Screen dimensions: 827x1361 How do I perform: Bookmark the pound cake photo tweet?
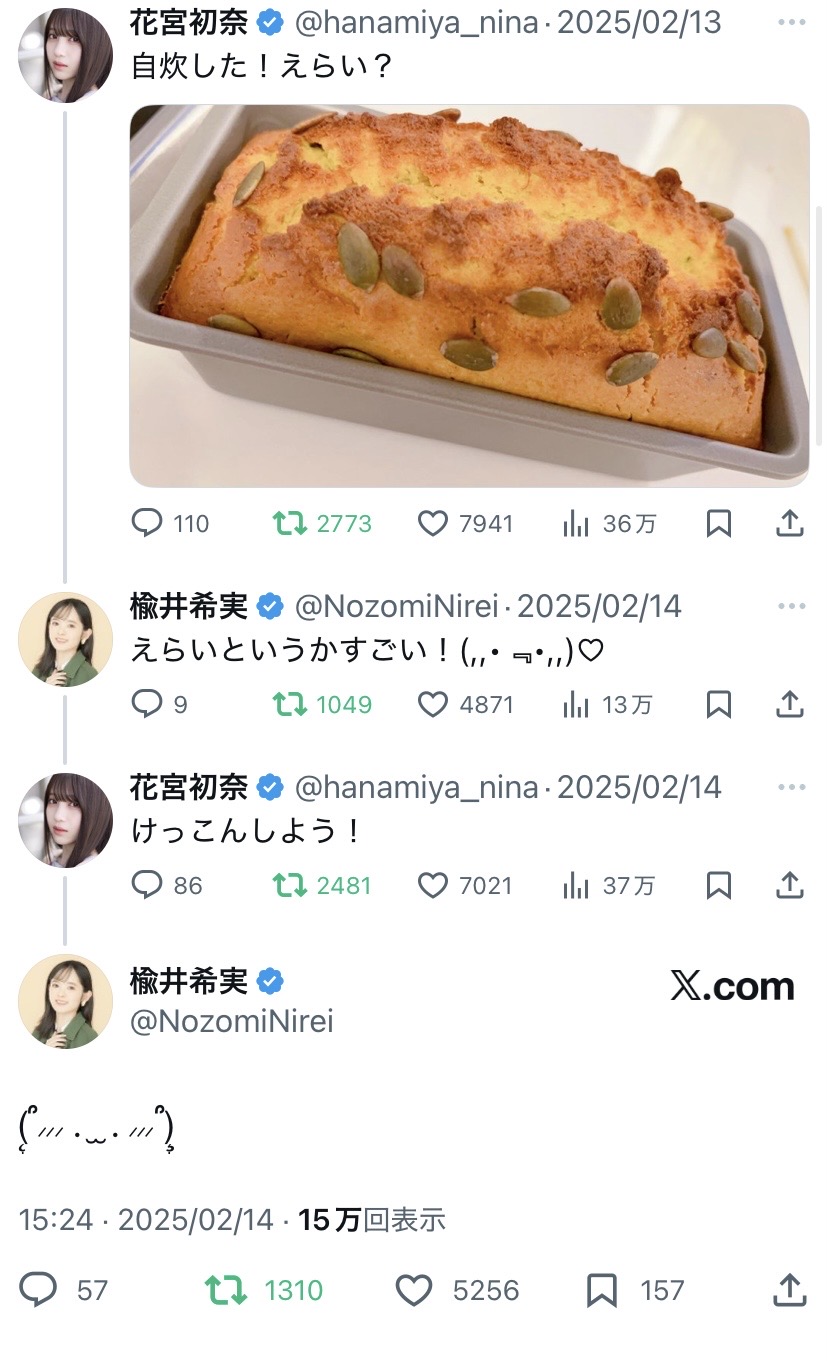pos(718,523)
